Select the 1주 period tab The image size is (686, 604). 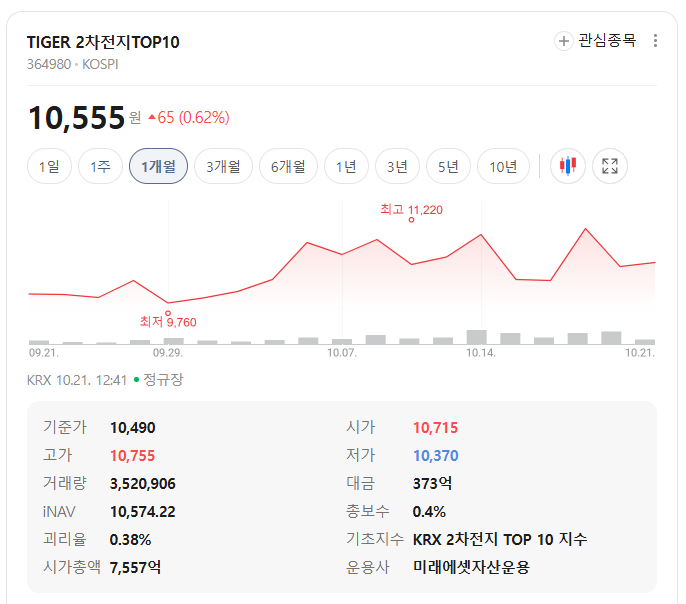tap(100, 166)
